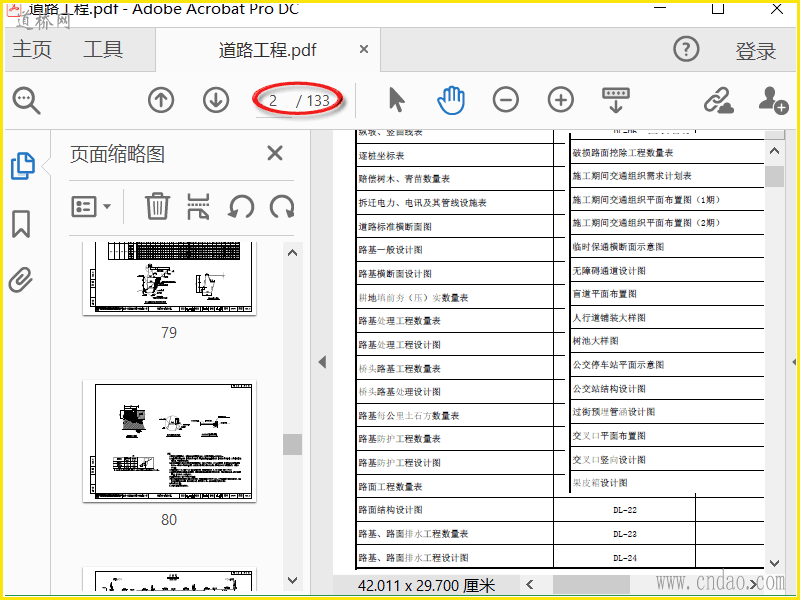This screenshot has height=600, width=800.
Task: Open the help question mark icon
Action: pos(686,49)
